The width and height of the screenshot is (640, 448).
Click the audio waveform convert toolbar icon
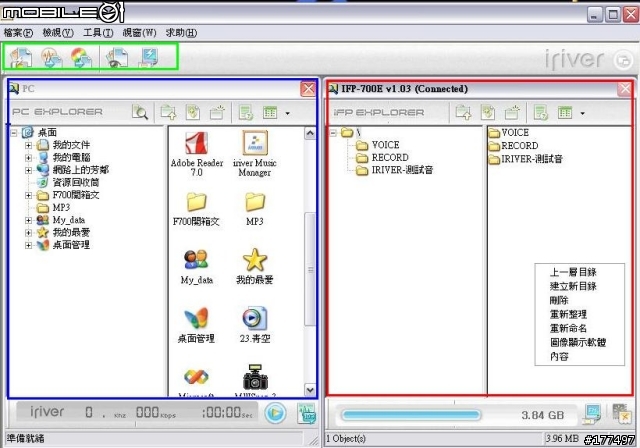point(52,57)
